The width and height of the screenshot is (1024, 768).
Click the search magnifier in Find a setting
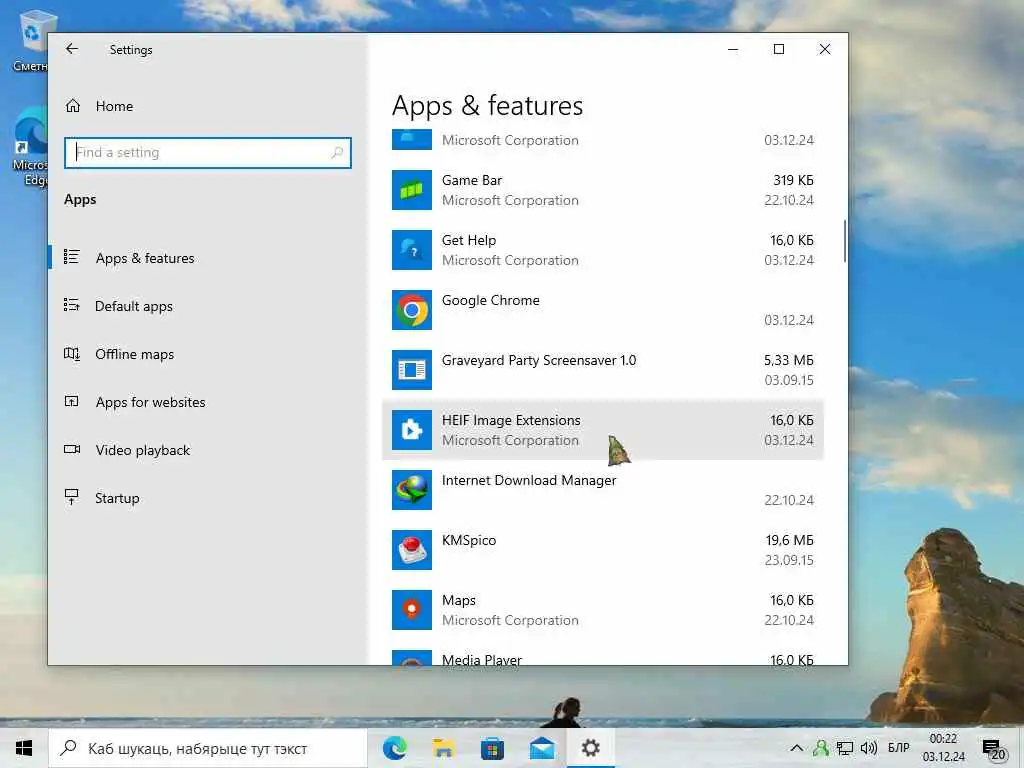click(337, 152)
